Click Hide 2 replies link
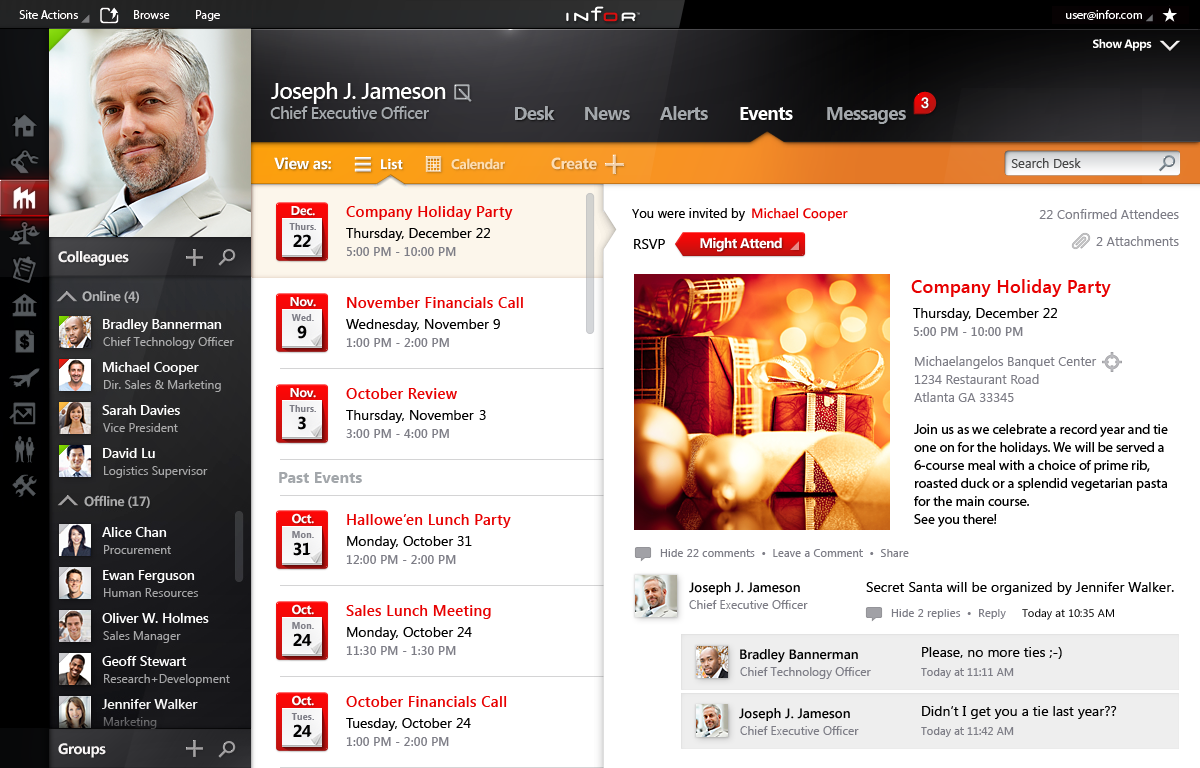The height and width of the screenshot is (768, 1200). coord(925,613)
